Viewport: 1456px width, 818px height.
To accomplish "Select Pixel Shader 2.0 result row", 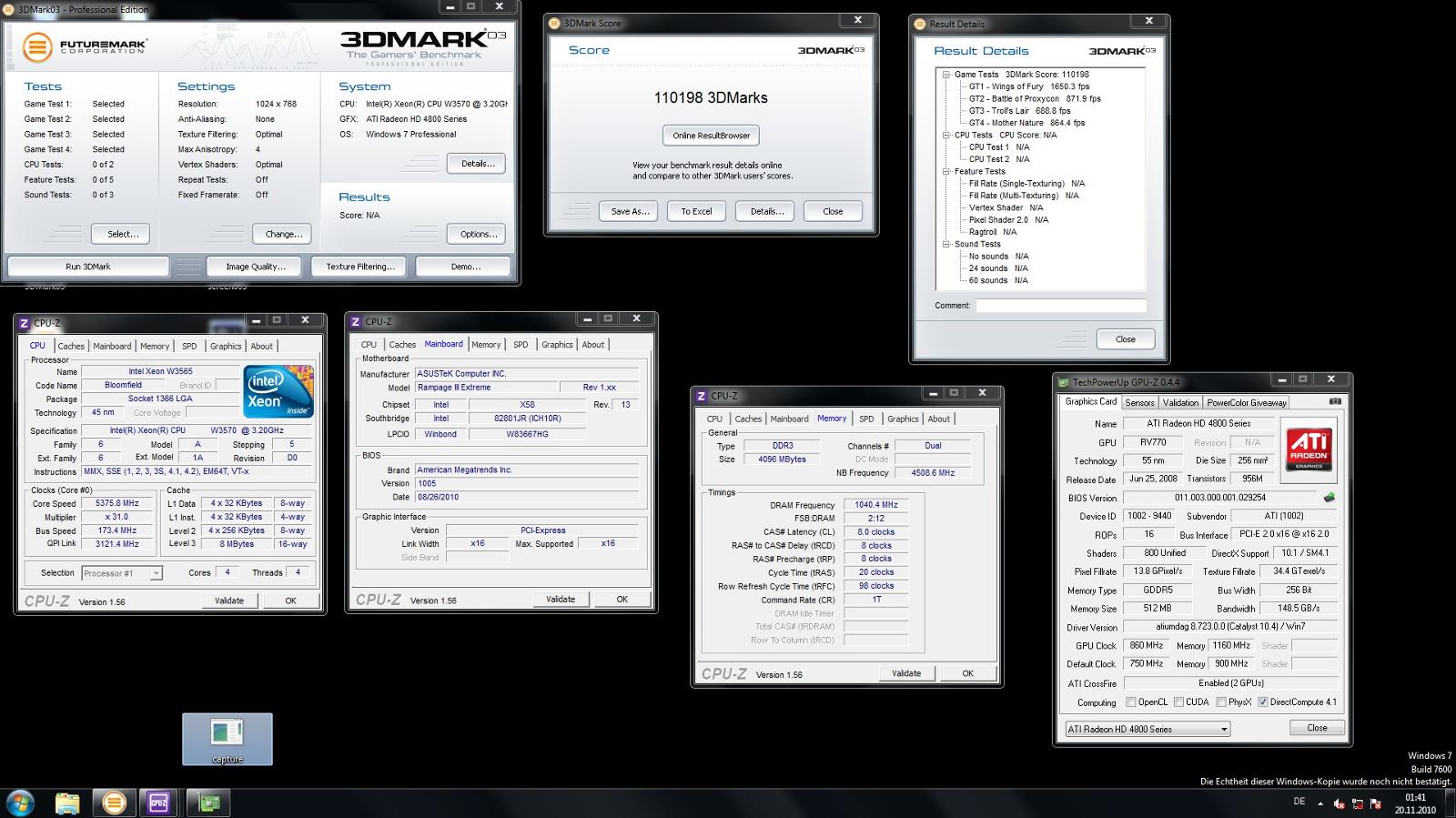I will [x=1008, y=219].
